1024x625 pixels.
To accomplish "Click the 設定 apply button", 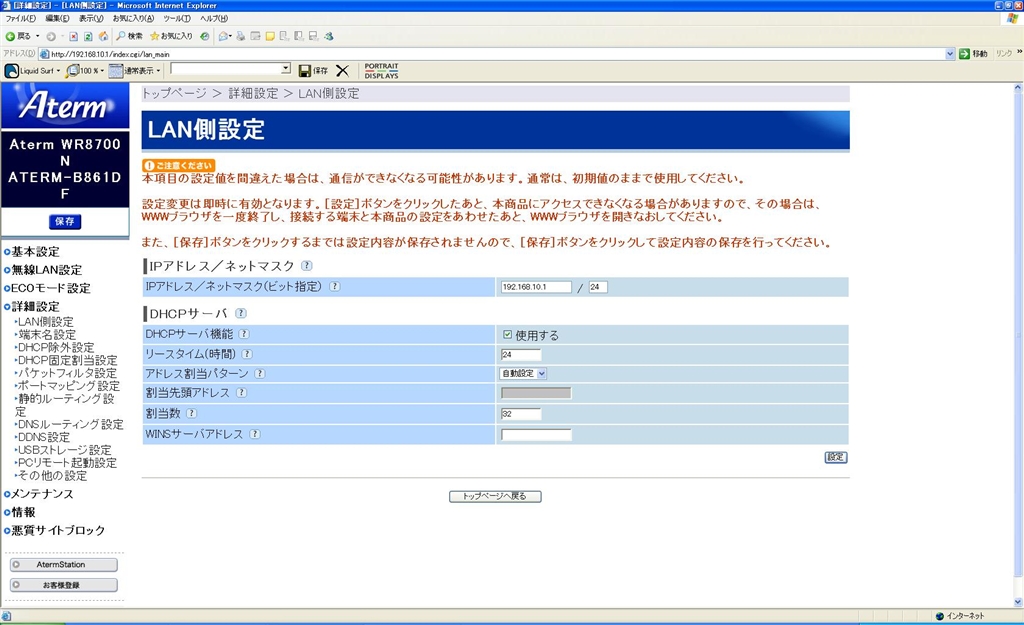I will (x=835, y=457).
